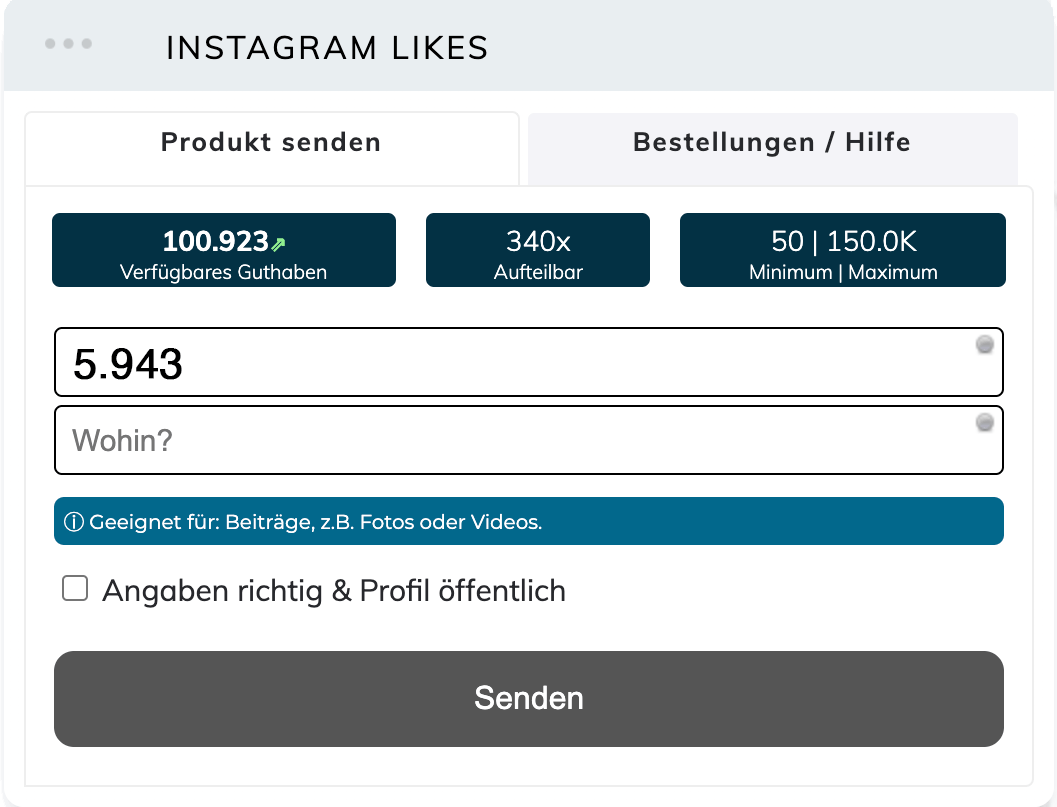Image resolution: width=1057 pixels, height=807 pixels.
Task: Click the Minimum | Maximum label text
Action: tap(843, 272)
